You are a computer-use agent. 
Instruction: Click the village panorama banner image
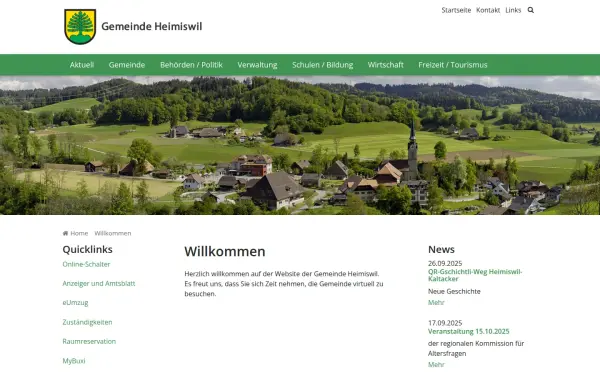(x=300, y=145)
